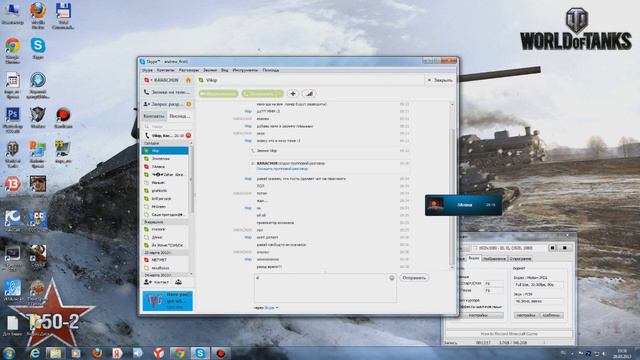Switch to the Контакты tab in sidebar
The width and height of the screenshot is (640, 360).
[154, 116]
